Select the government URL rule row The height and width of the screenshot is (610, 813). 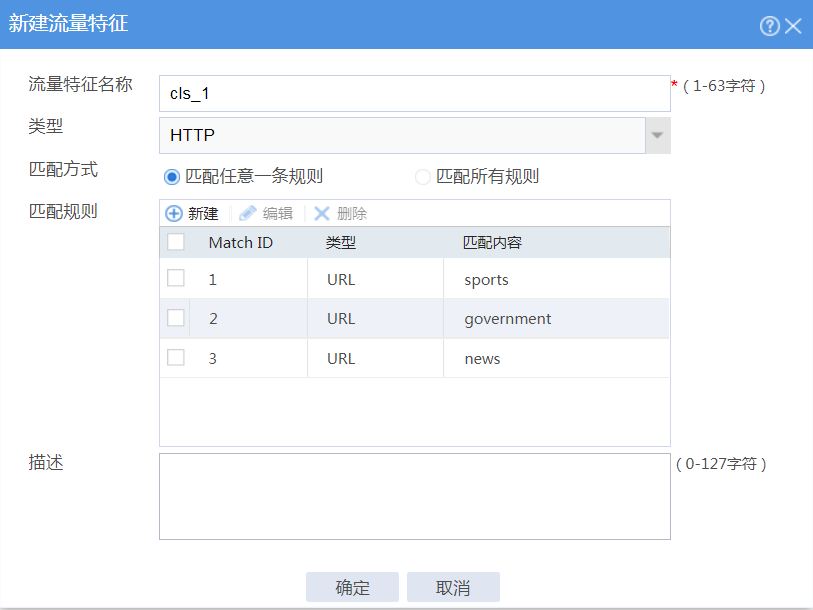(507, 319)
